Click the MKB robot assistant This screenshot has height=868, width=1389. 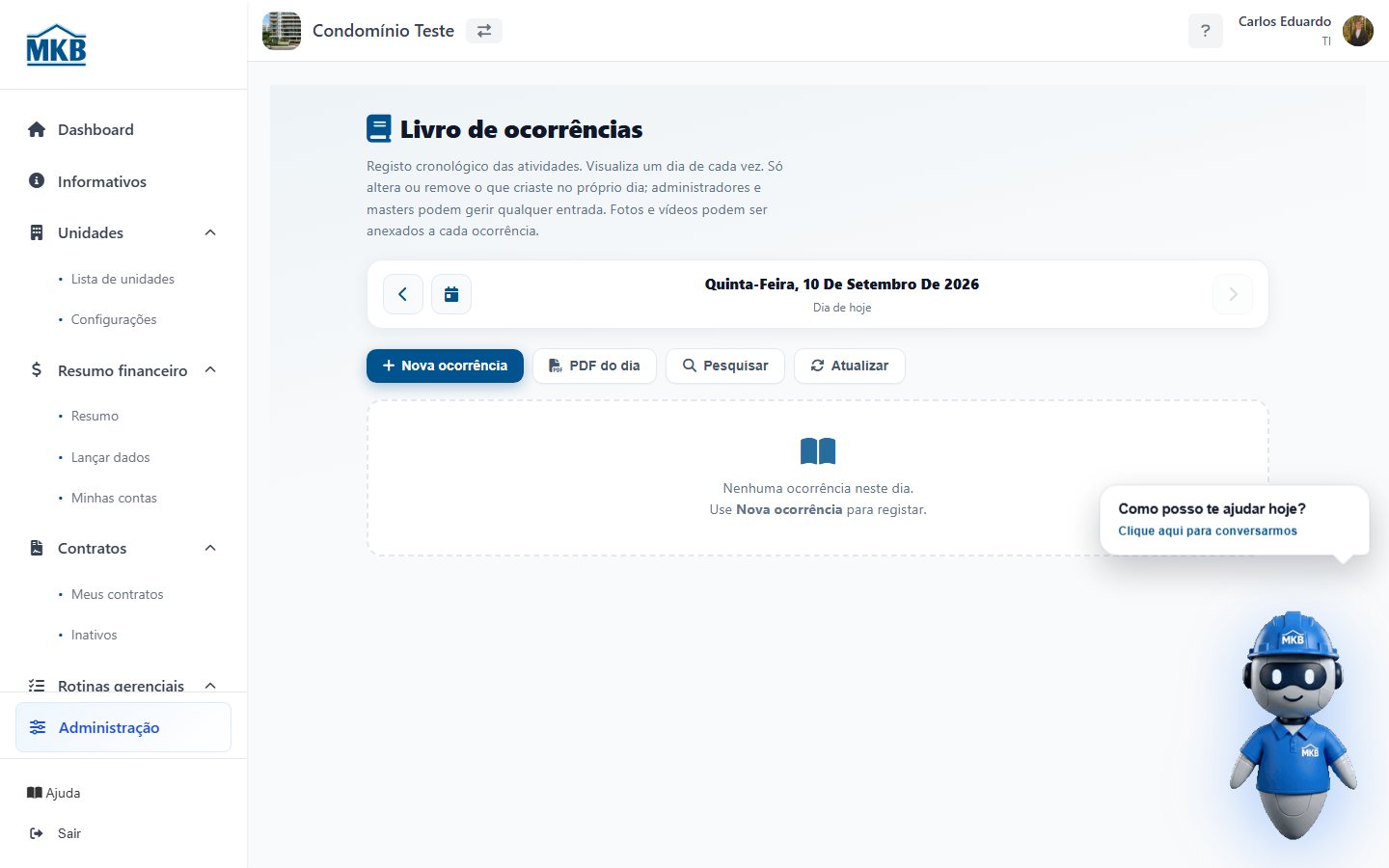tap(1293, 725)
